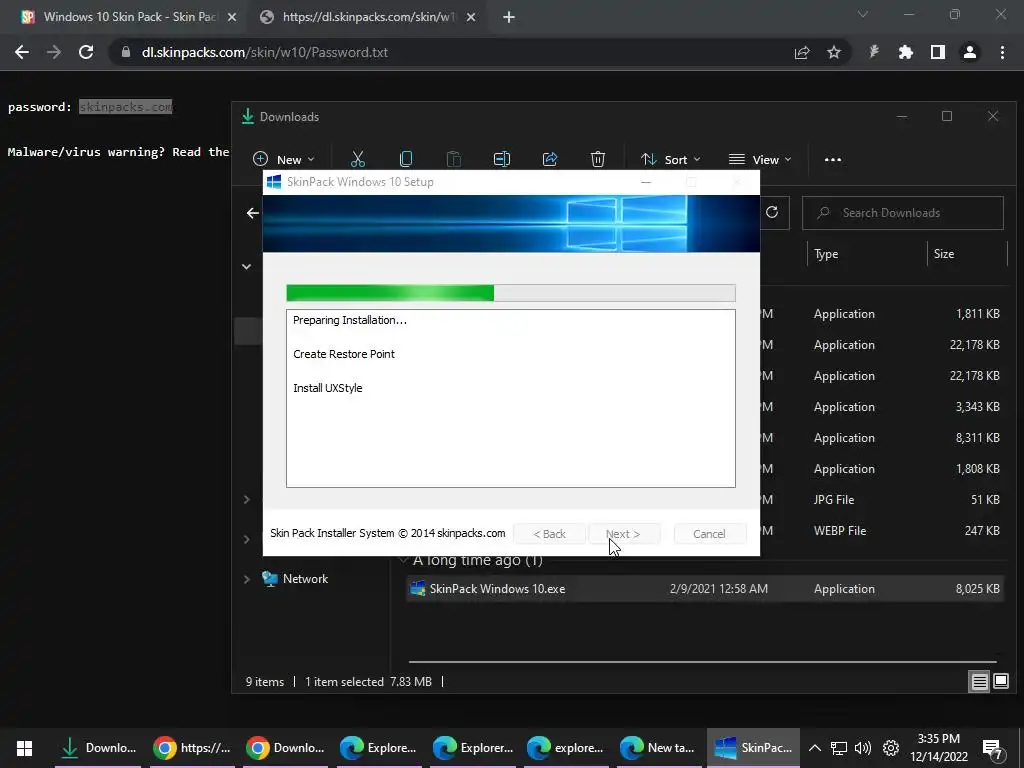Click the network icon in system tray
1024x768 pixels.
(839, 748)
